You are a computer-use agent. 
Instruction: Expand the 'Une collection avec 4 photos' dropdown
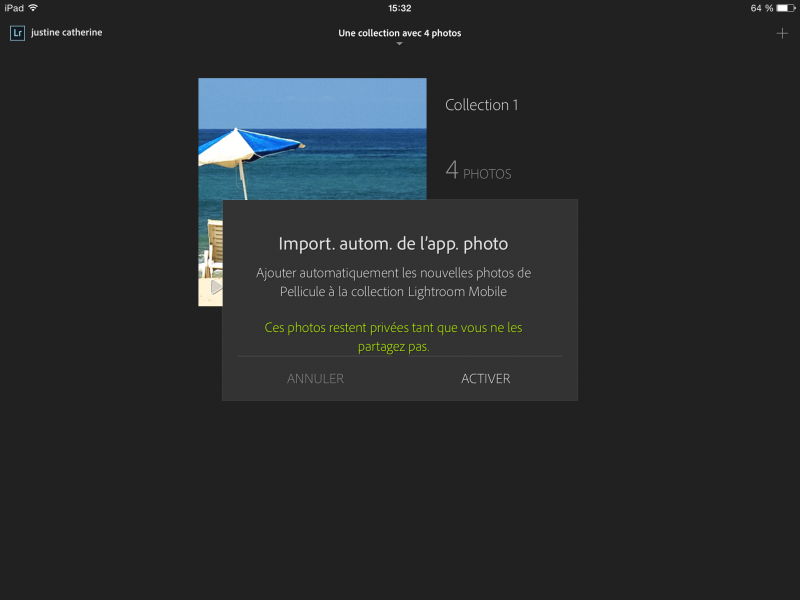(x=399, y=33)
